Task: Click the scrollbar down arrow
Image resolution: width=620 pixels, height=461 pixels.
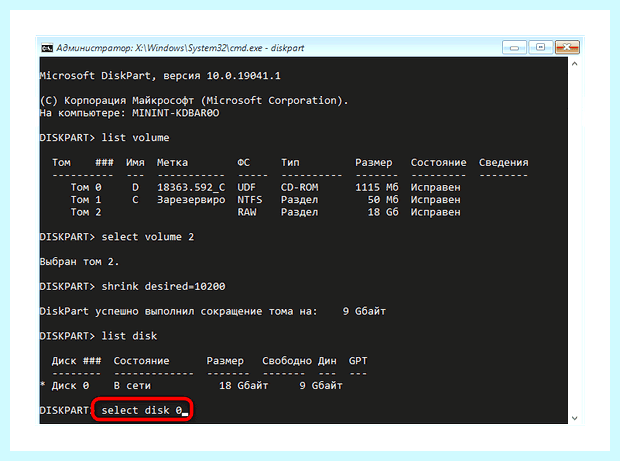Action: pyautogui.click(x=575, y=418)
